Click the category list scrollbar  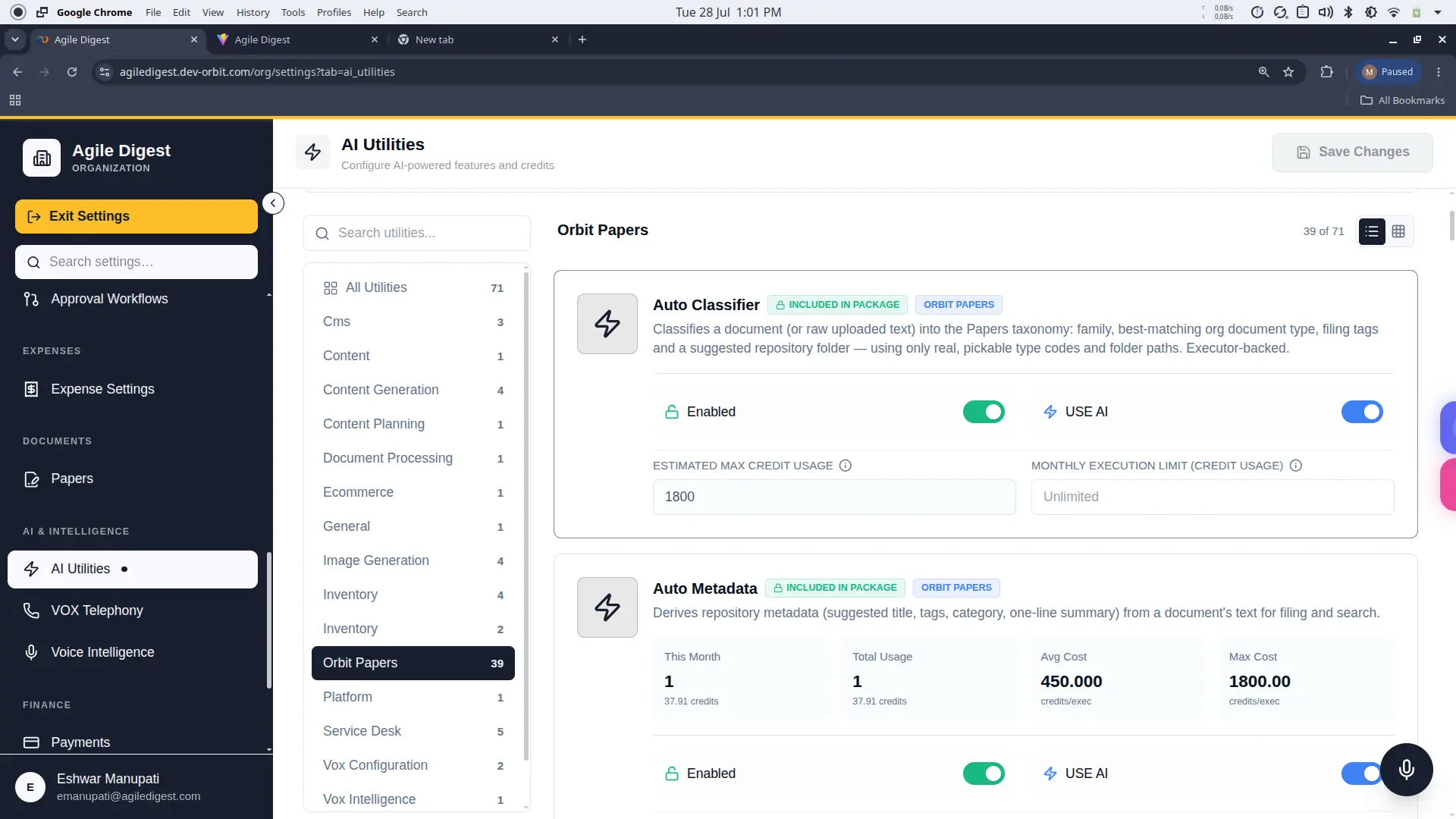[526, 516]
